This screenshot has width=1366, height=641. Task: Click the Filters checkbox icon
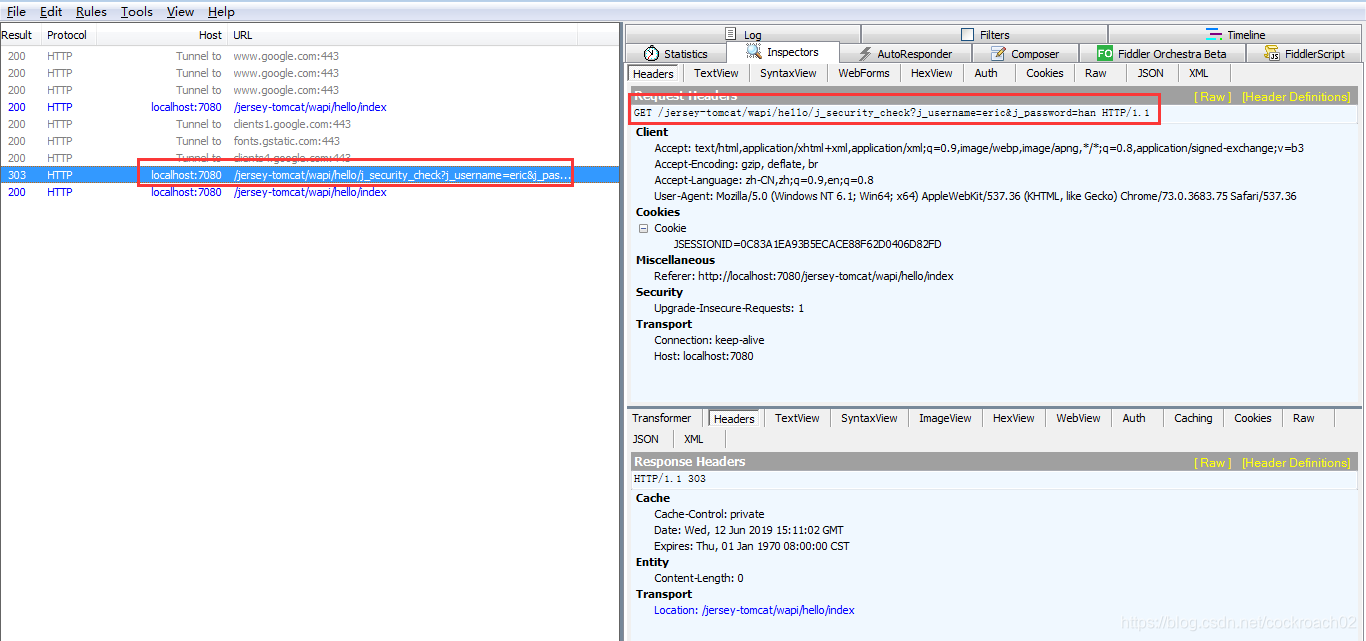tap(967, 34)
